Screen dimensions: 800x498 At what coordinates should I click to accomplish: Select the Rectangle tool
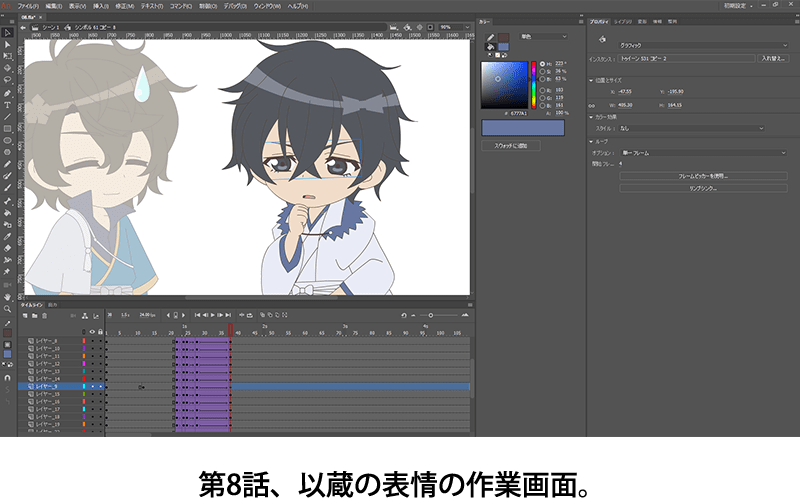tap(7, 129)
